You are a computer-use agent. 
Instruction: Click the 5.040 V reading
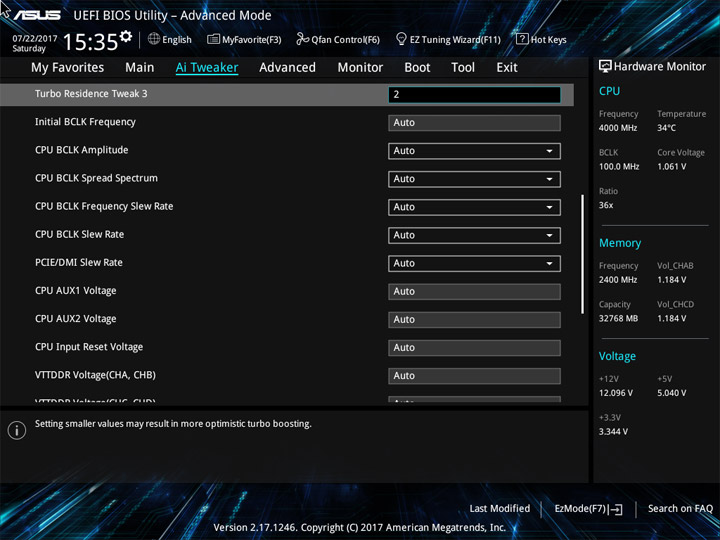click(671, 393)
